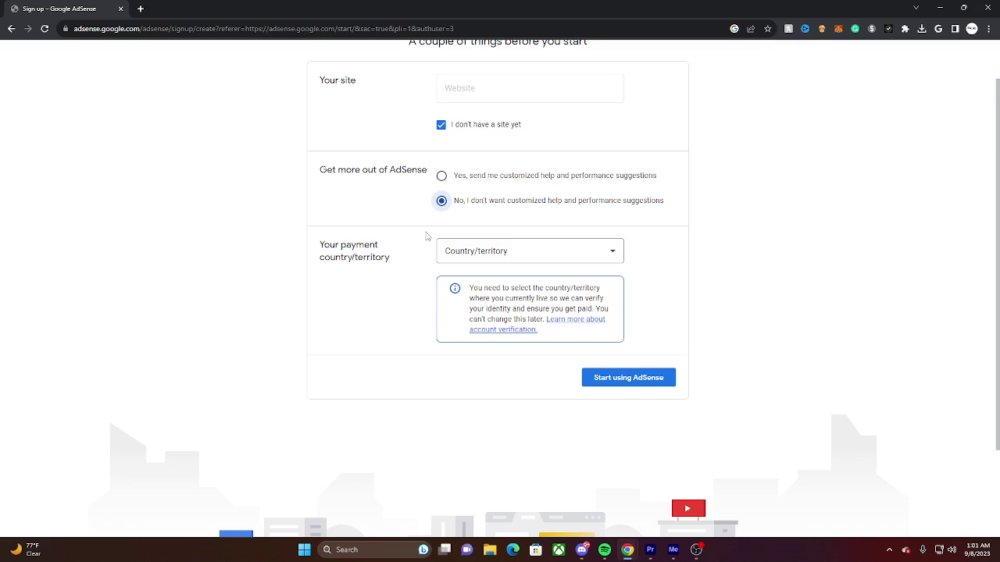
Task: Open the Country/territory dropdown
Action: coord(530,251)
